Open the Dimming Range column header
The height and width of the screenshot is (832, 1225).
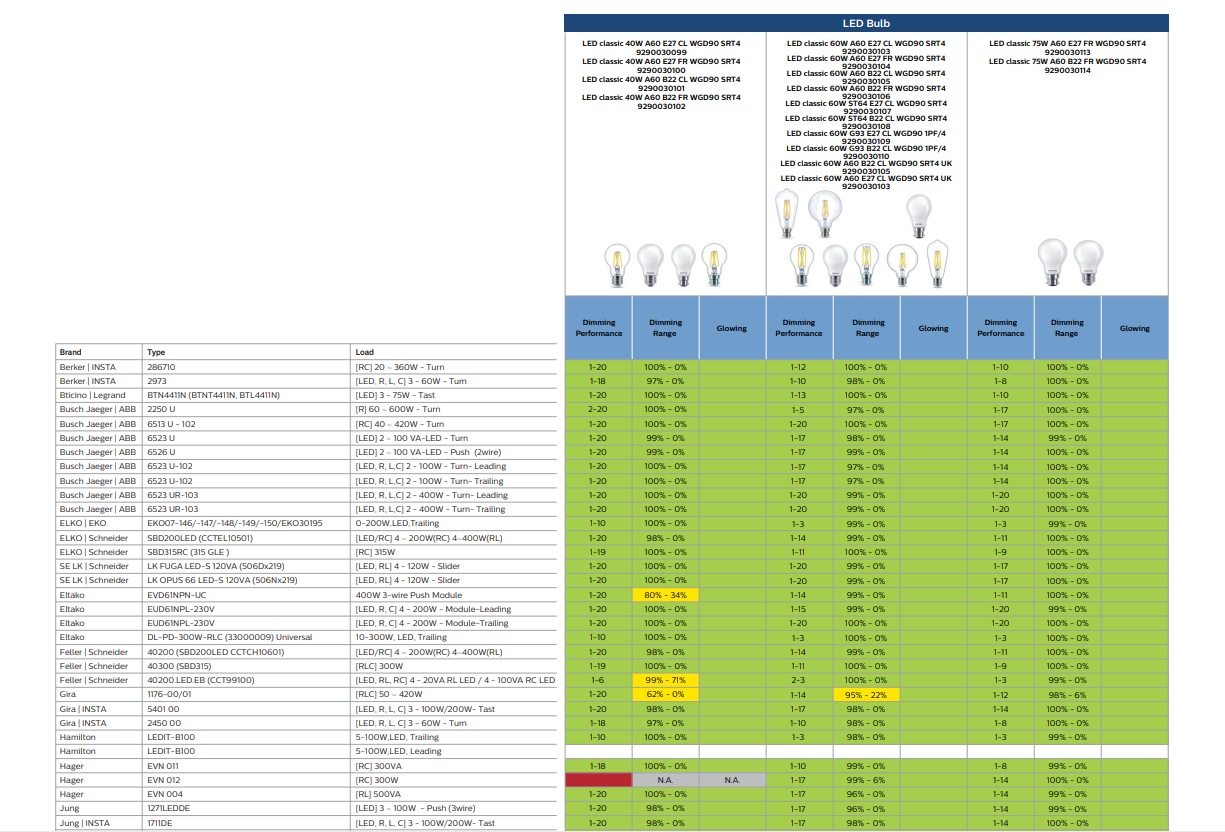[666, 327]
